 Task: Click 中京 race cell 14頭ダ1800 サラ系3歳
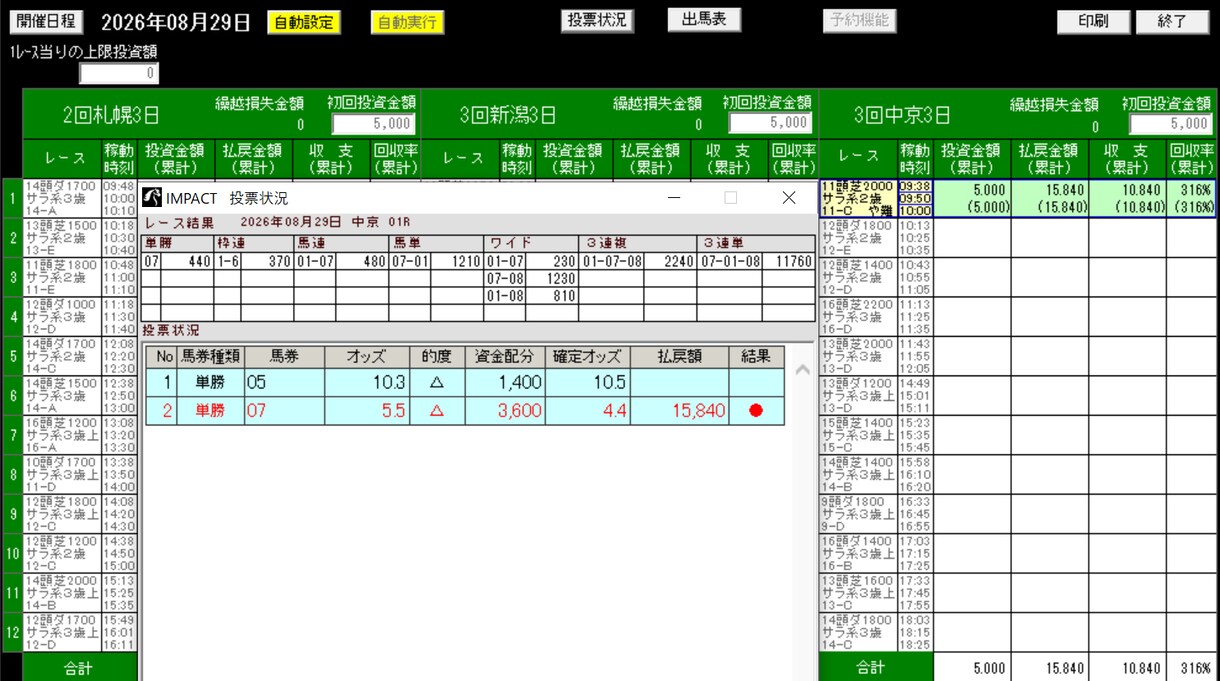pos(858,632)
